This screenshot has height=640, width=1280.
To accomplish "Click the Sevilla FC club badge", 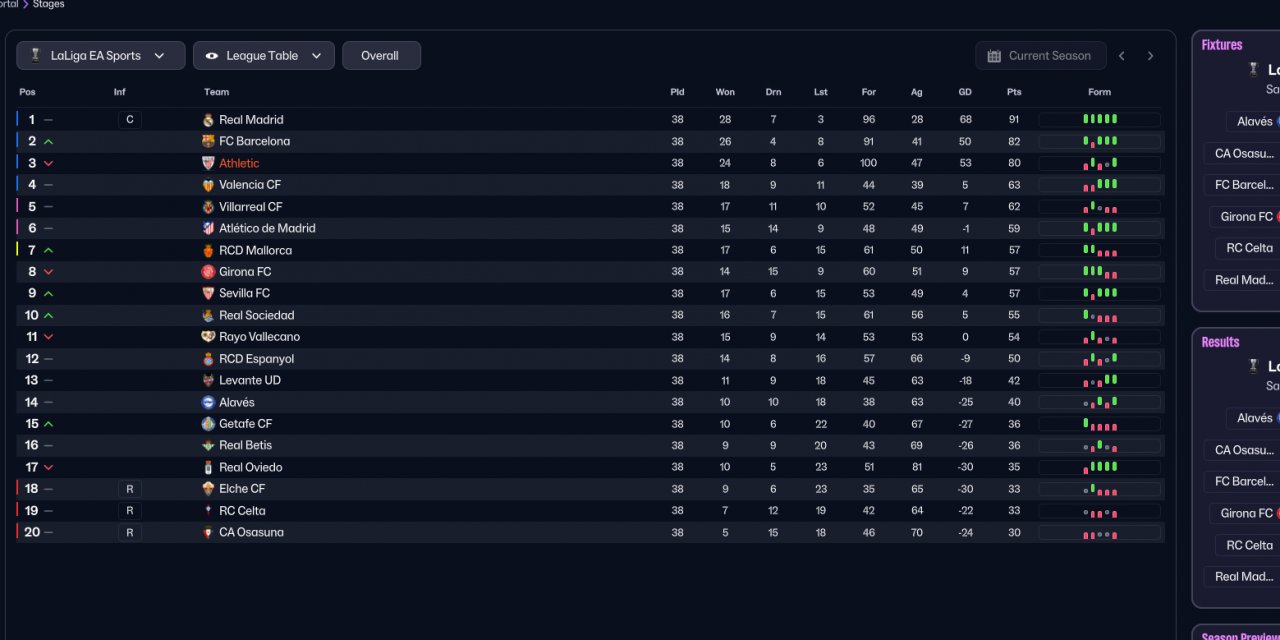I will [208, 294].
